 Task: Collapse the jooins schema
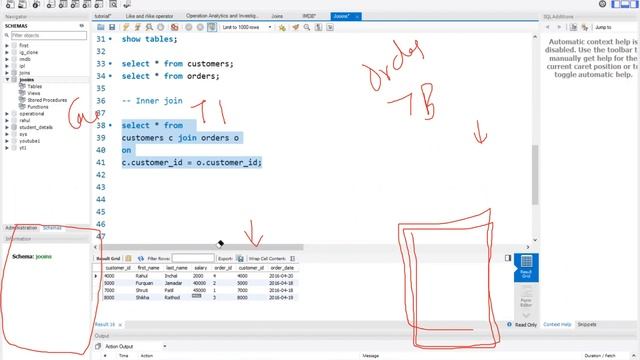tap(7, 80)
